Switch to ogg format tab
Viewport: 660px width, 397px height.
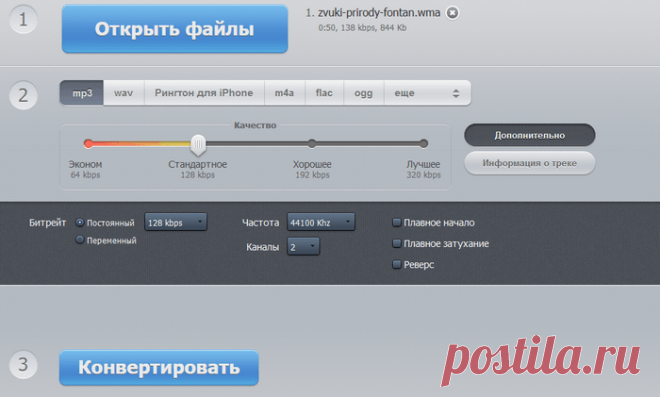tap(364, 93)
